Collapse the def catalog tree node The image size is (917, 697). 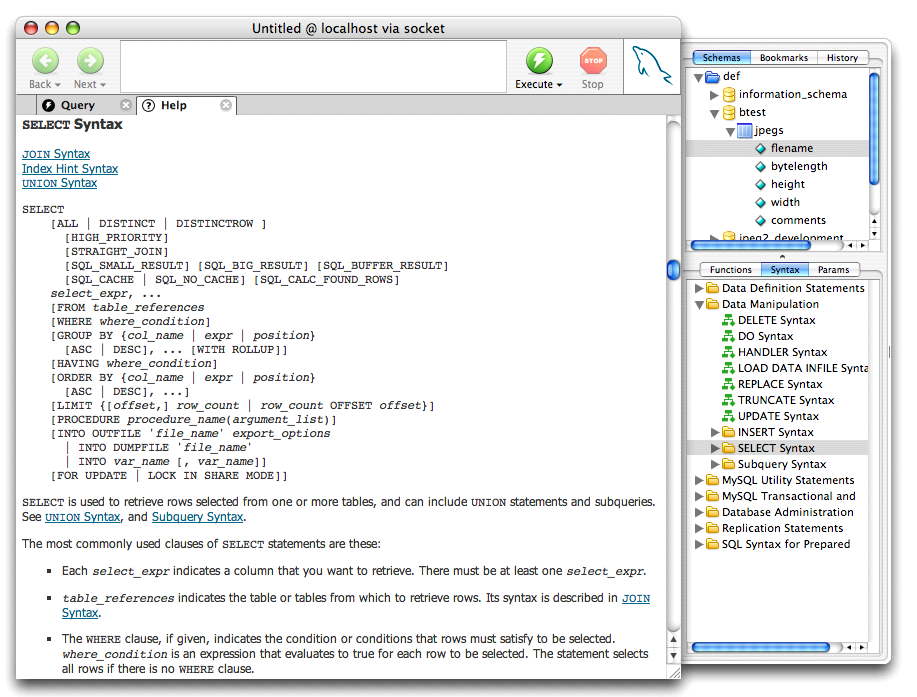[698, 77]
